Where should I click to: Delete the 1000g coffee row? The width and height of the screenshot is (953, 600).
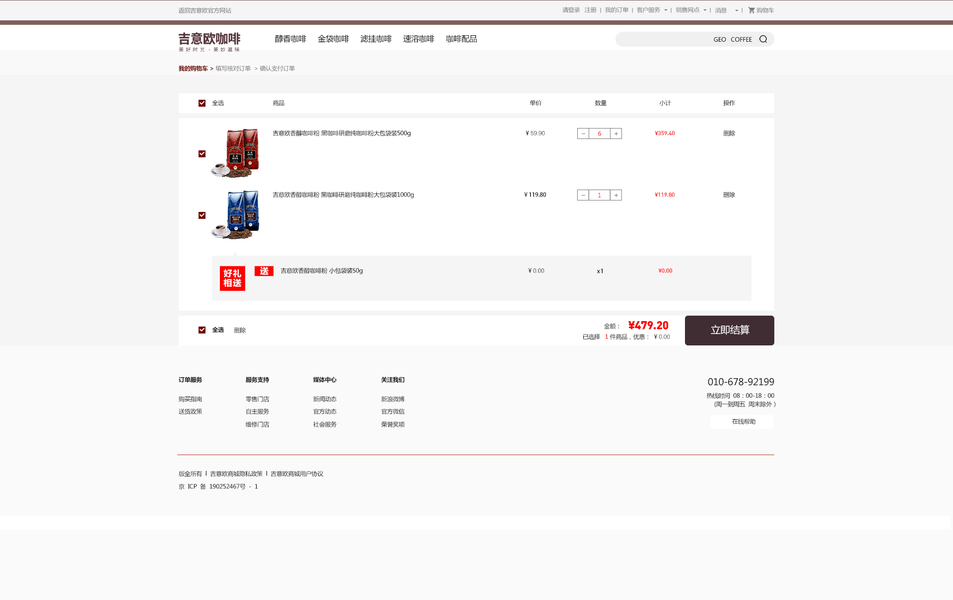[x=729, y=195]
